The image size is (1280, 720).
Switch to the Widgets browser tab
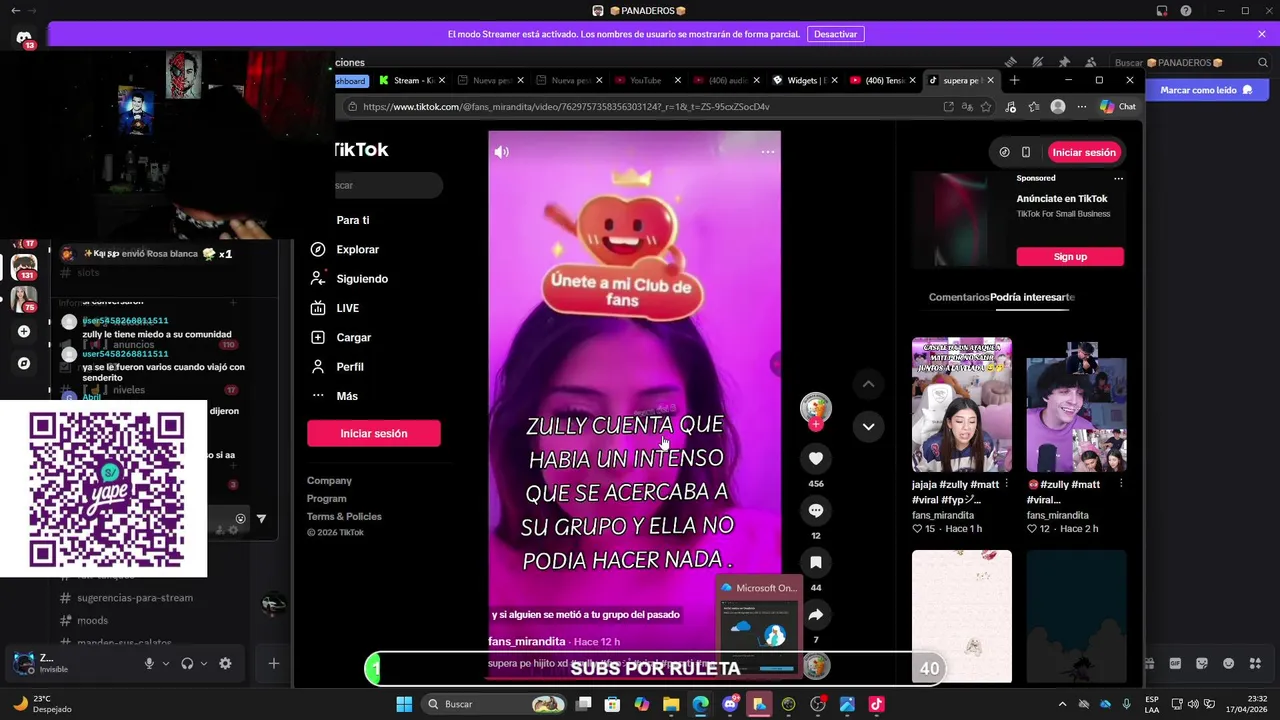(805, 80)
